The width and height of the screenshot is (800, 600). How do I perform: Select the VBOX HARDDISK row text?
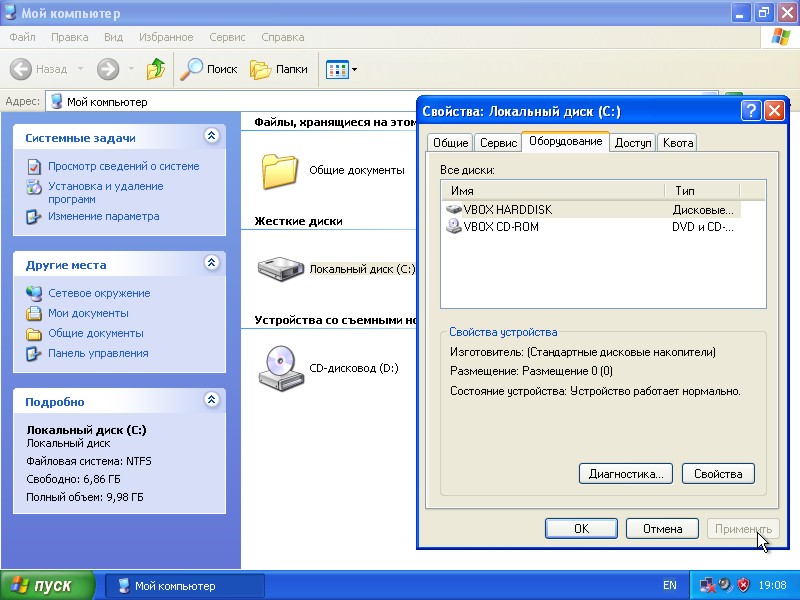[x=508, y=210]
